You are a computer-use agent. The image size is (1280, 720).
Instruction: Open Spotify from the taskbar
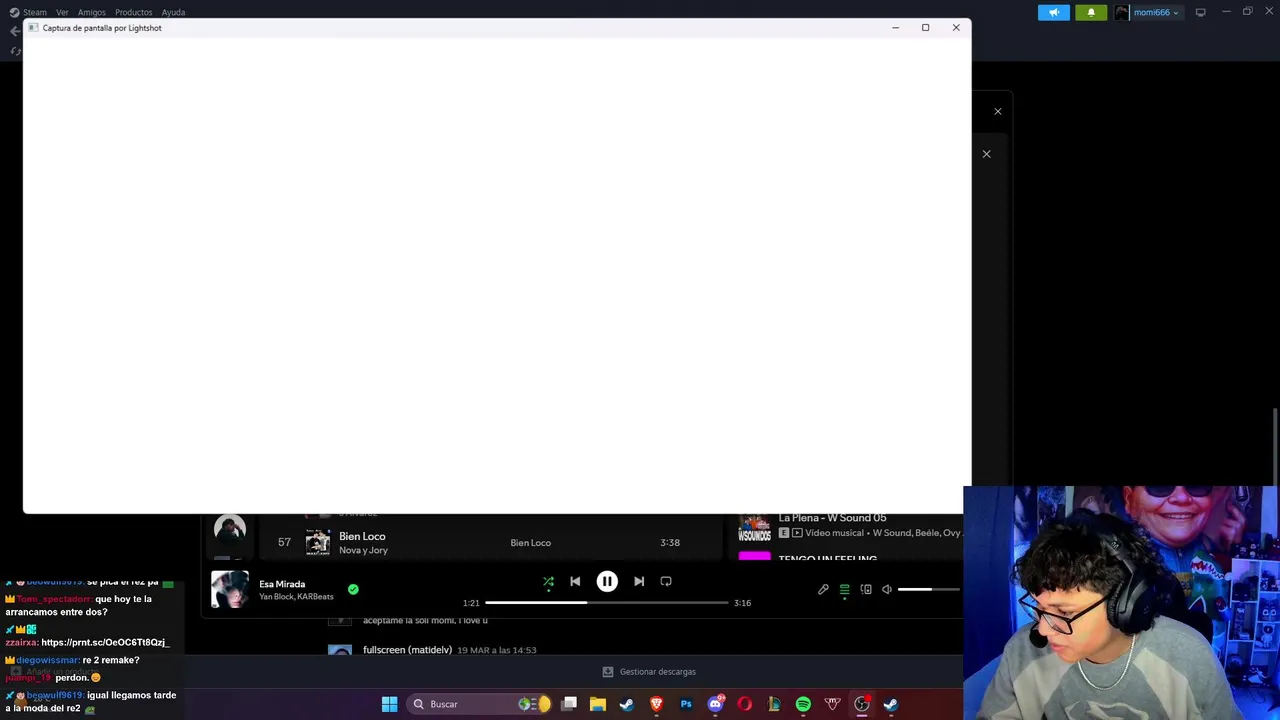(803, 704)
